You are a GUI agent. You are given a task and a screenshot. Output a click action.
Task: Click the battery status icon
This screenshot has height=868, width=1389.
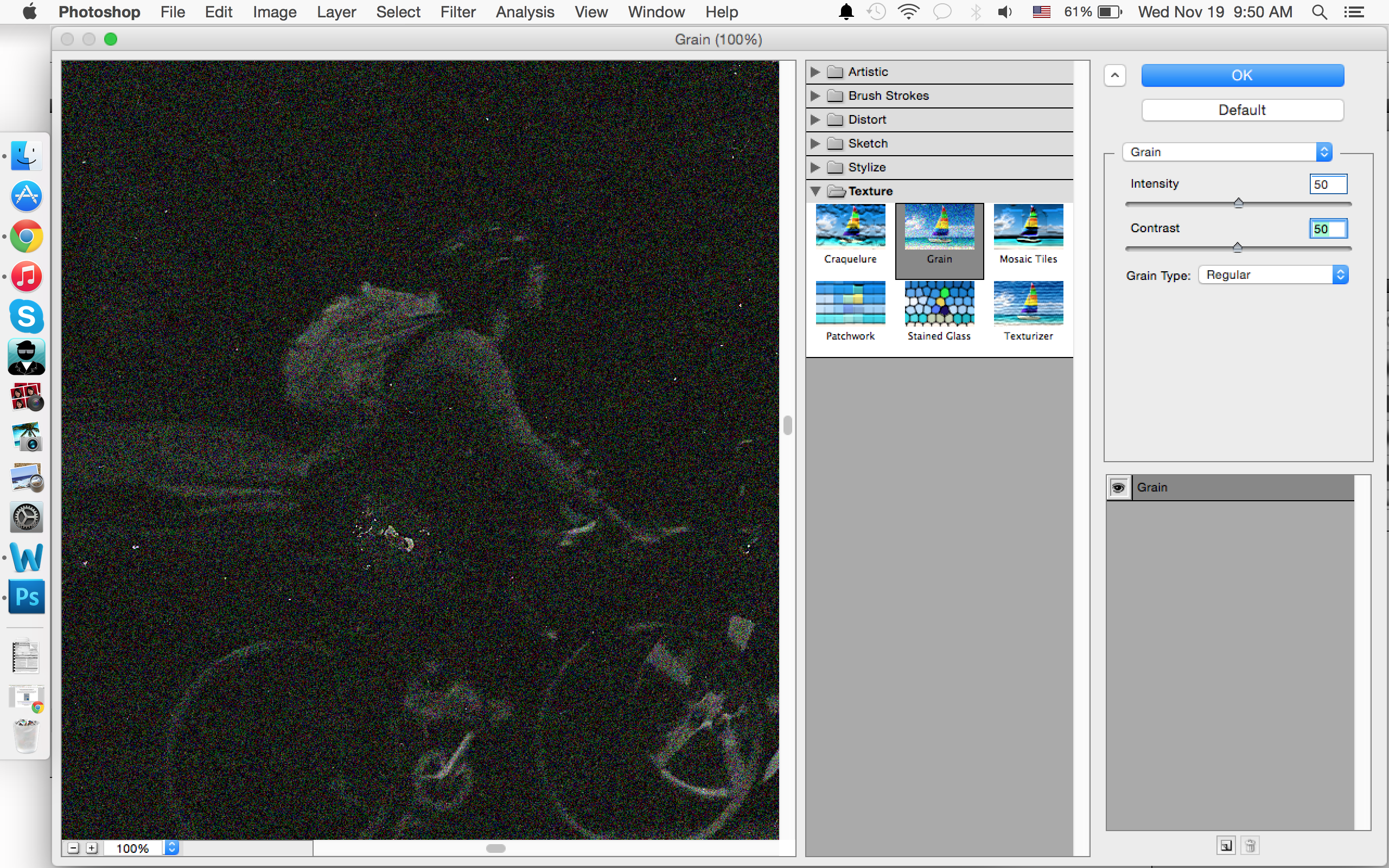(x=1109, y=12)
